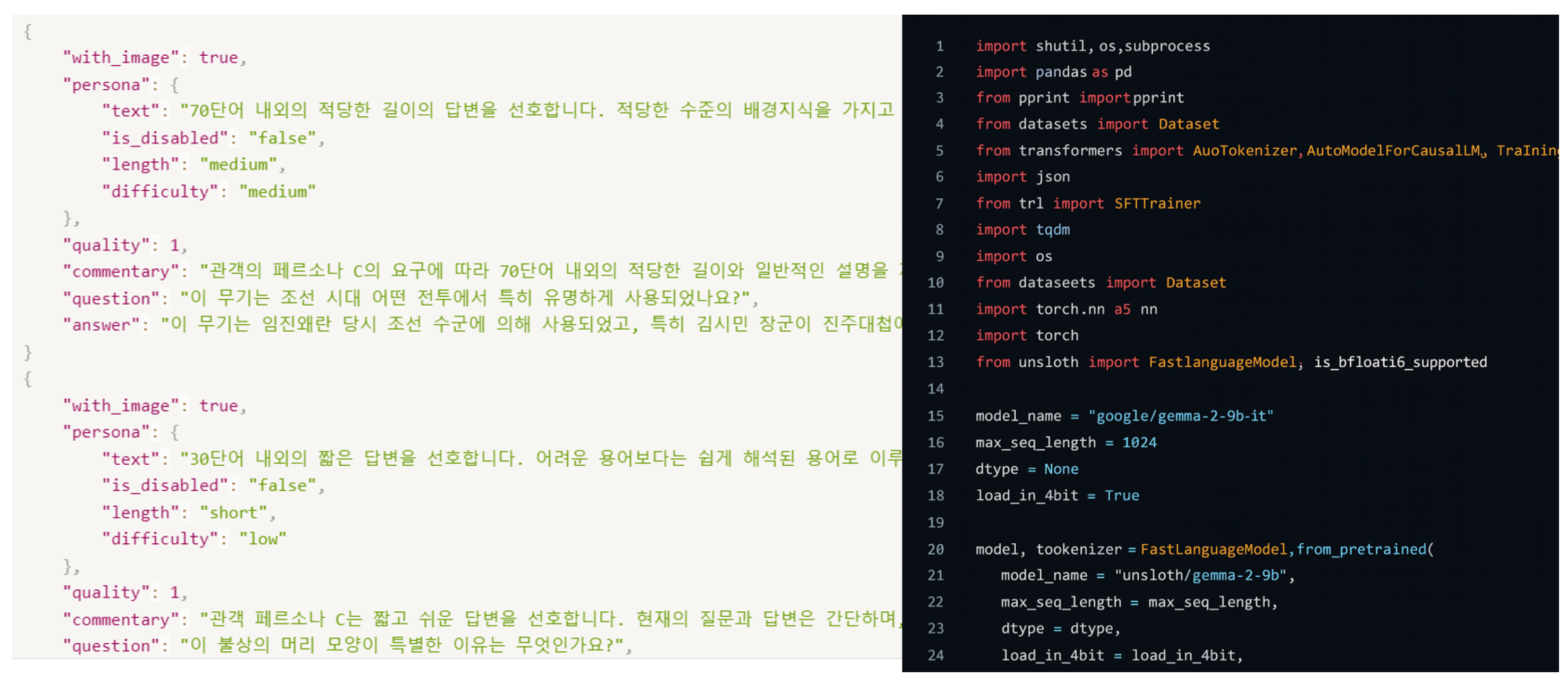This screenshot has width=1568, height=684.
Task: Click "from pprint import pprint" line
Action: (x=1079, y=98)
